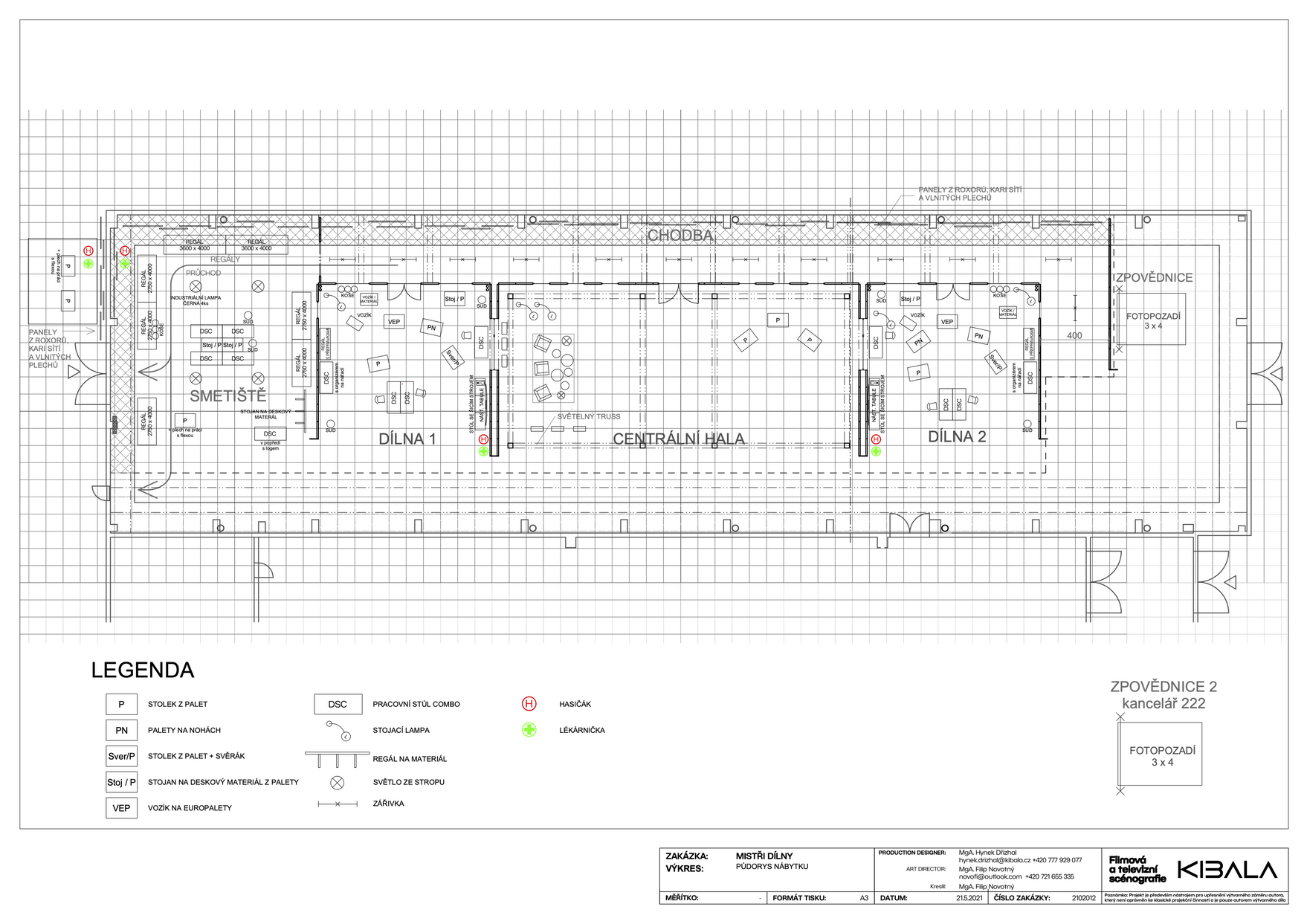Screen dimensions: 1307x924
Task: Click the 'ČÍSLO ZAKÁZKY:' field label
Action: pyautogui.click(x=1022, y=898)
